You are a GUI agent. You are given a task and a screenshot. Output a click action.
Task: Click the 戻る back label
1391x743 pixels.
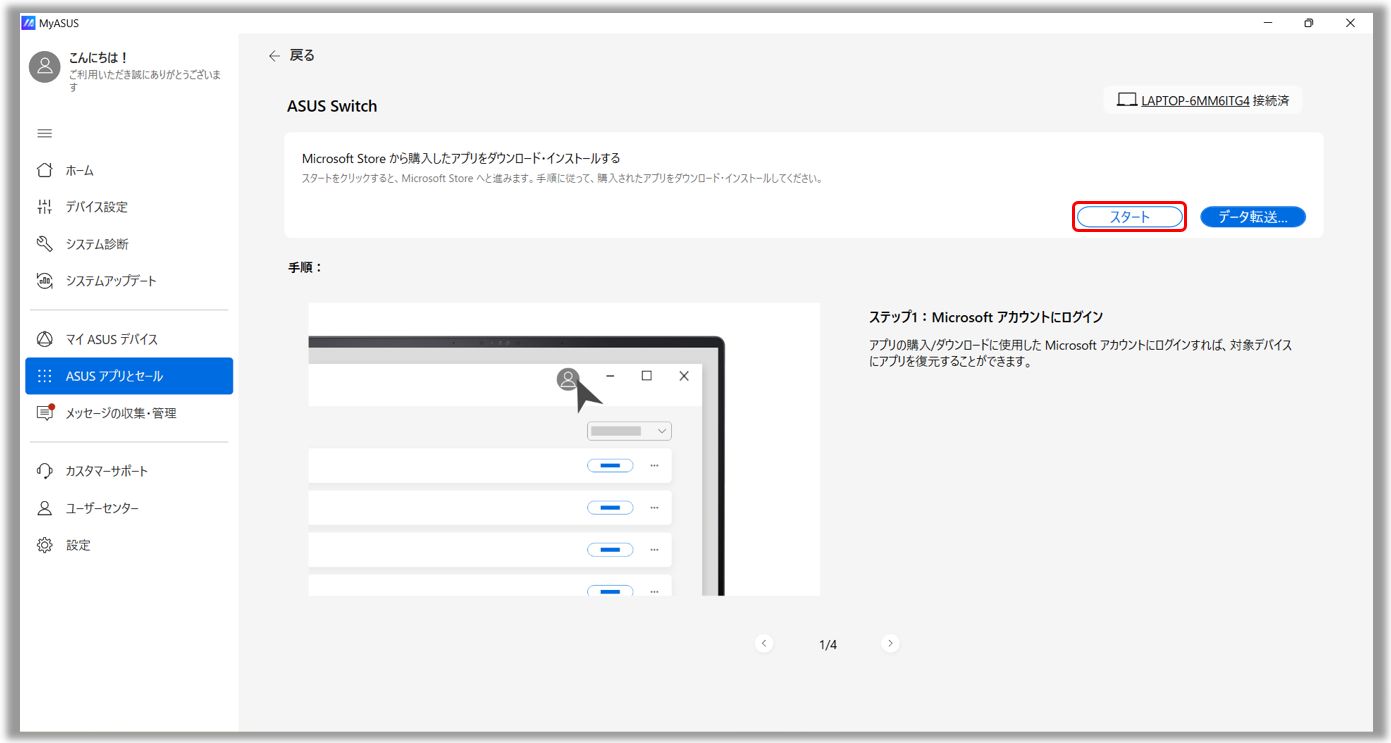tap(302, 56)
